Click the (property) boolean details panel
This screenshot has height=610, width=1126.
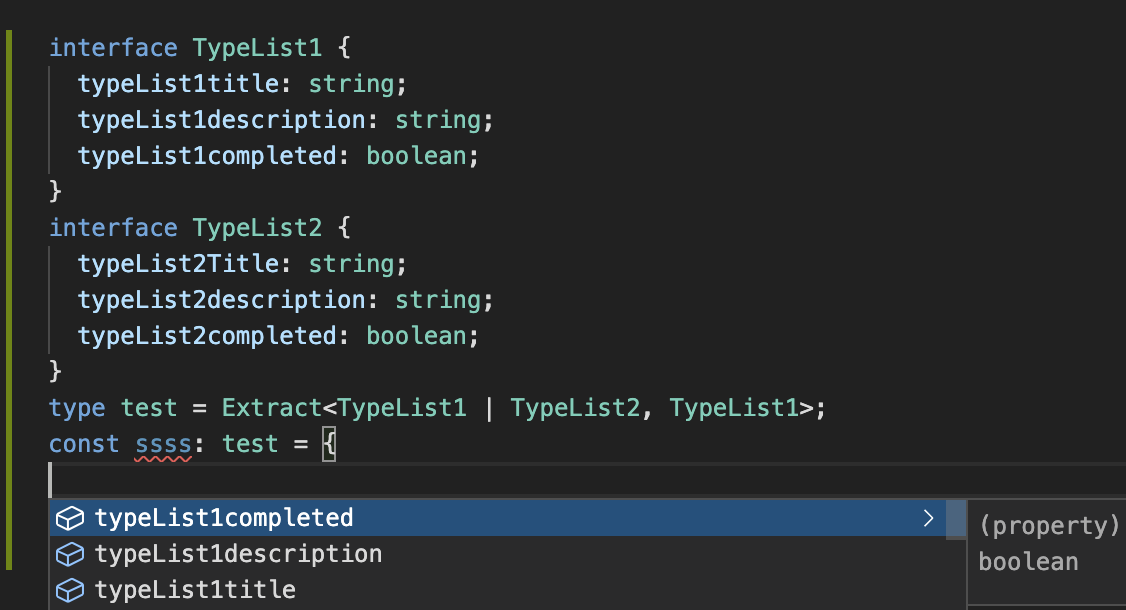pos(1048,544)
